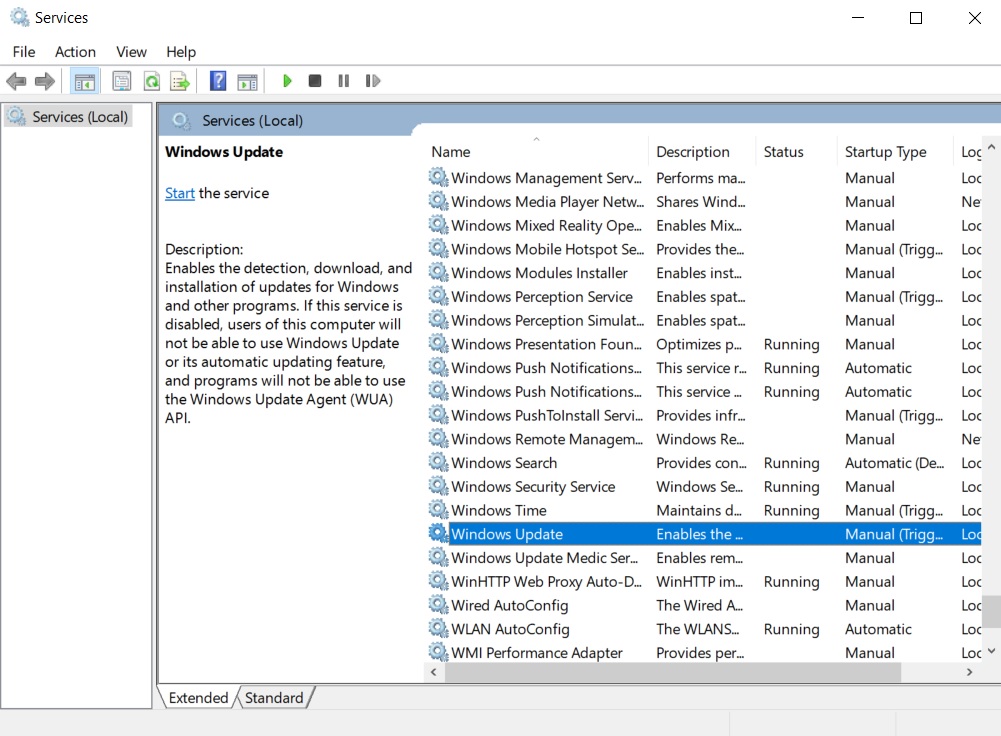Click the Back arrow in toolbar
This screenshot has height=736, width=1001.
point(16,81)
